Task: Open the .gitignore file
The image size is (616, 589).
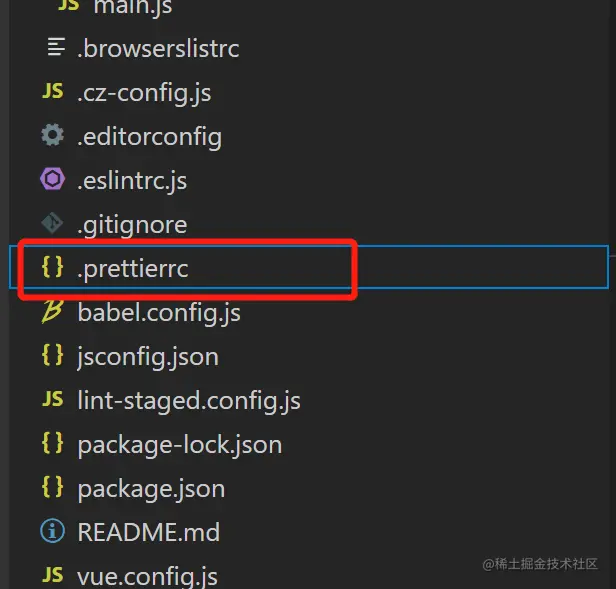Action: click(x=132, y=225)
